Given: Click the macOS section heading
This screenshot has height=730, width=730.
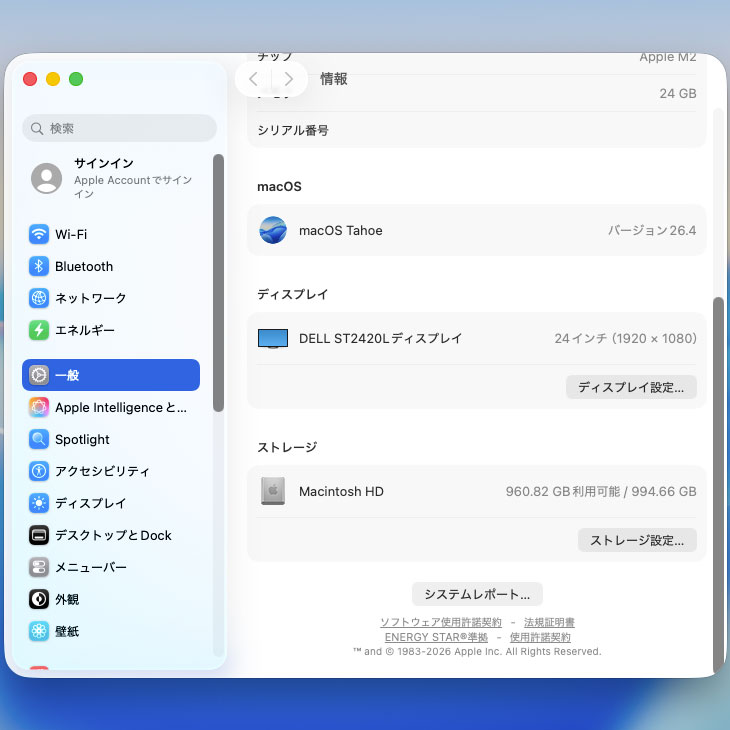Looking at the screenshot, I should tap(279, 187).
